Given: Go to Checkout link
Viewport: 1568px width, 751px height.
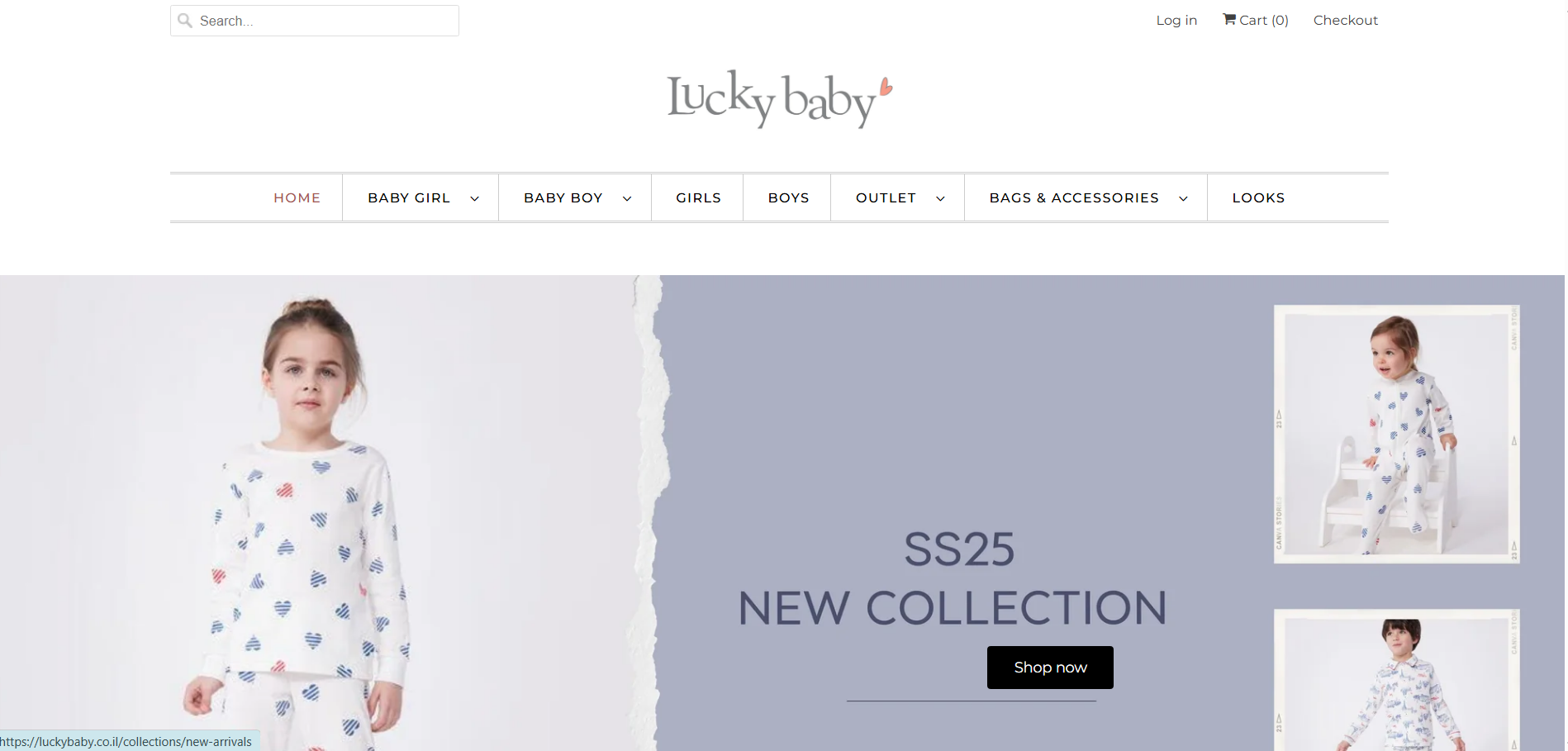Looking at the screenshot, I should (1346, 20).
